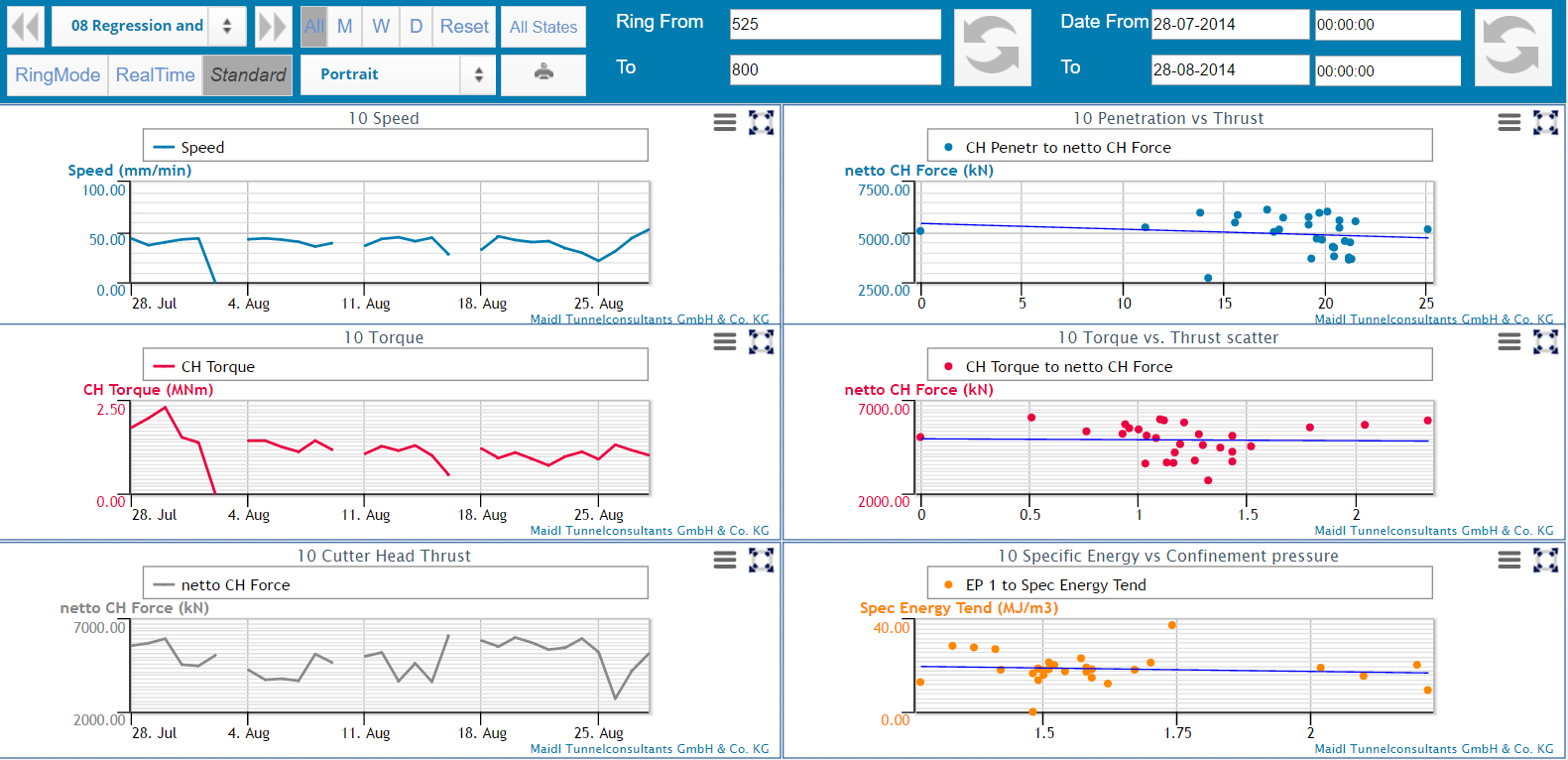Open the 10 Speed chart hamburger menu
The height and width of the screenshot is (760, 1568).
[725, 122]
